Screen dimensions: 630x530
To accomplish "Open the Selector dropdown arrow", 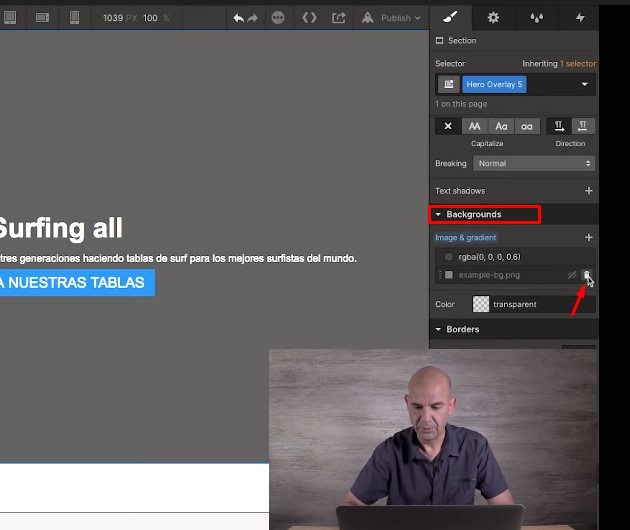I will point(585,85).
